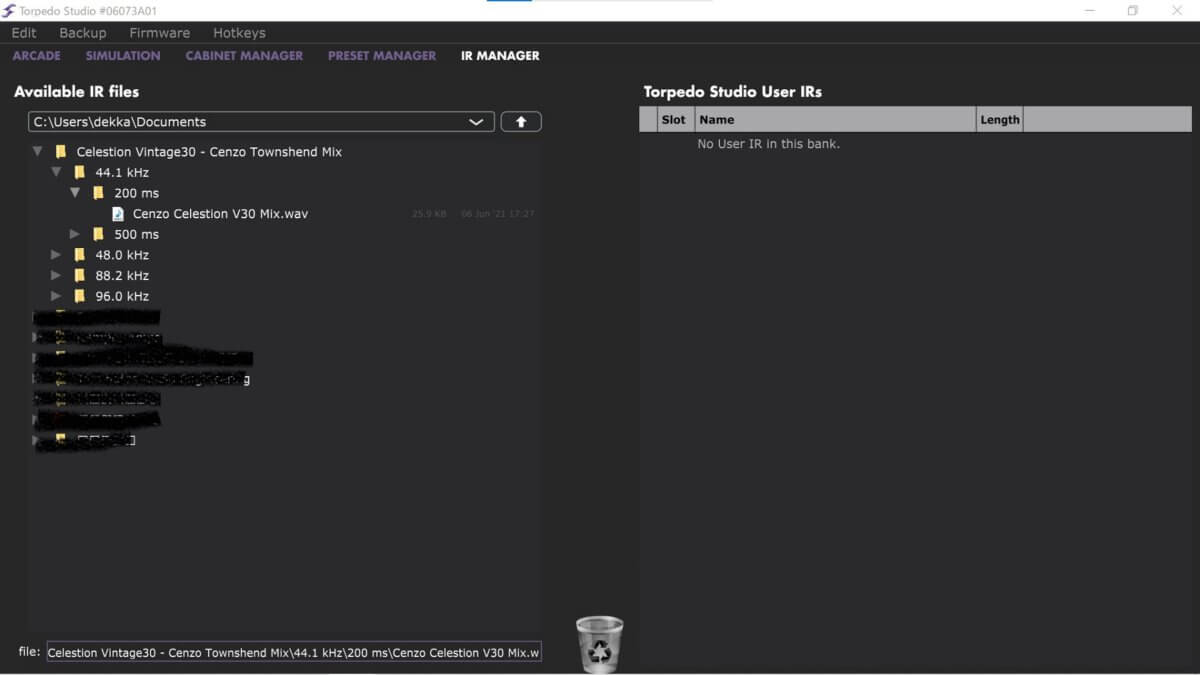Expand the 96.0 kHz folder
This screenshot has width=1200, height=675.
(57, 296)
